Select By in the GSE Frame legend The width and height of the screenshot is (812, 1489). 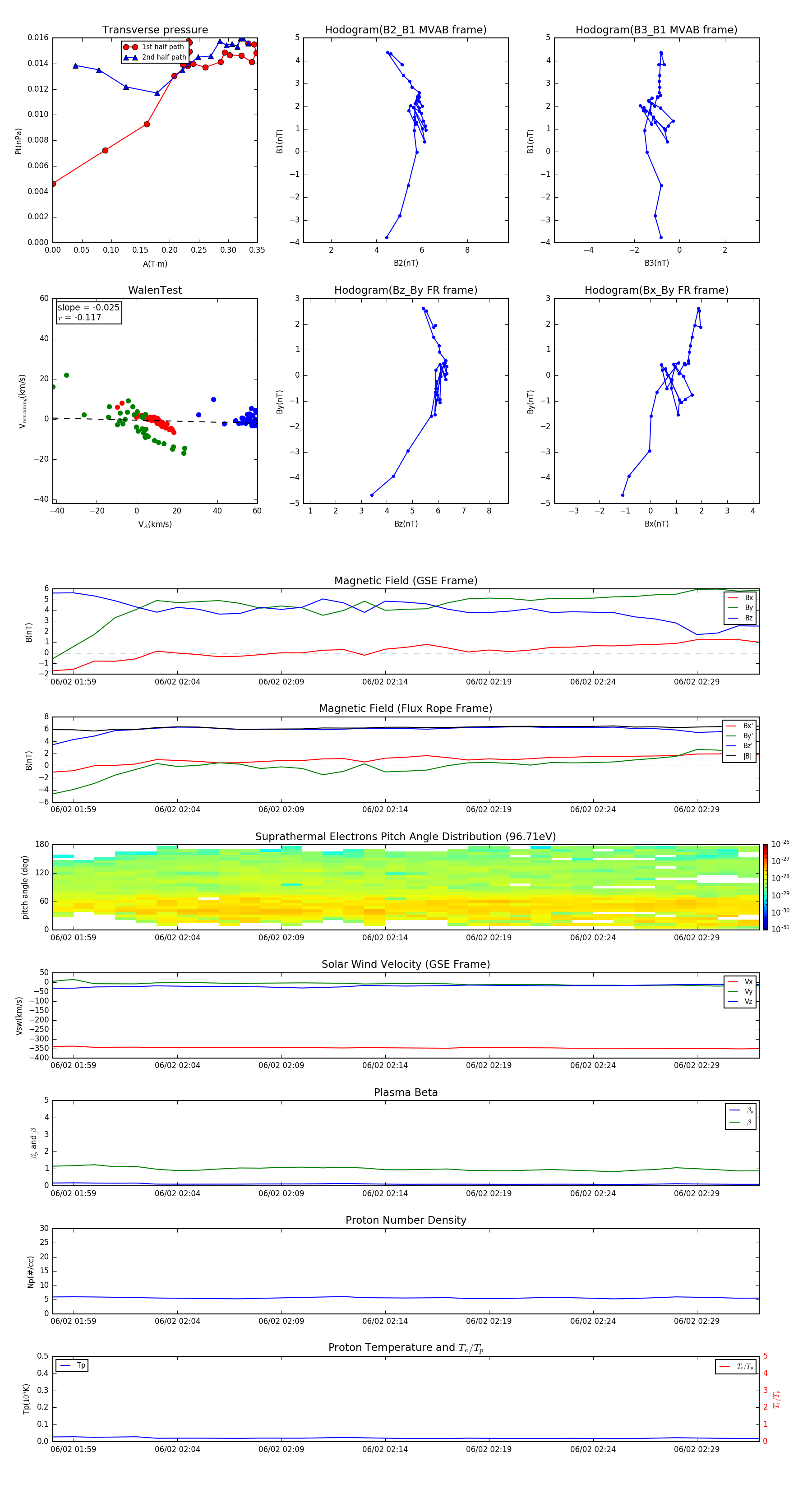pyautogui.click(x=740, y=607)
